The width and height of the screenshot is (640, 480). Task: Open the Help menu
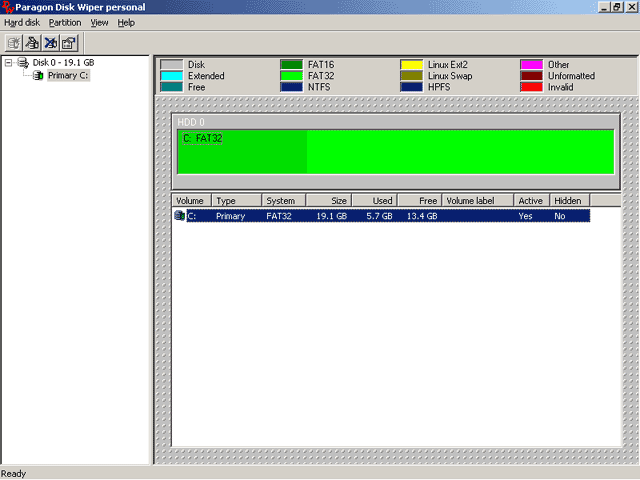click(x=126, y=23)
